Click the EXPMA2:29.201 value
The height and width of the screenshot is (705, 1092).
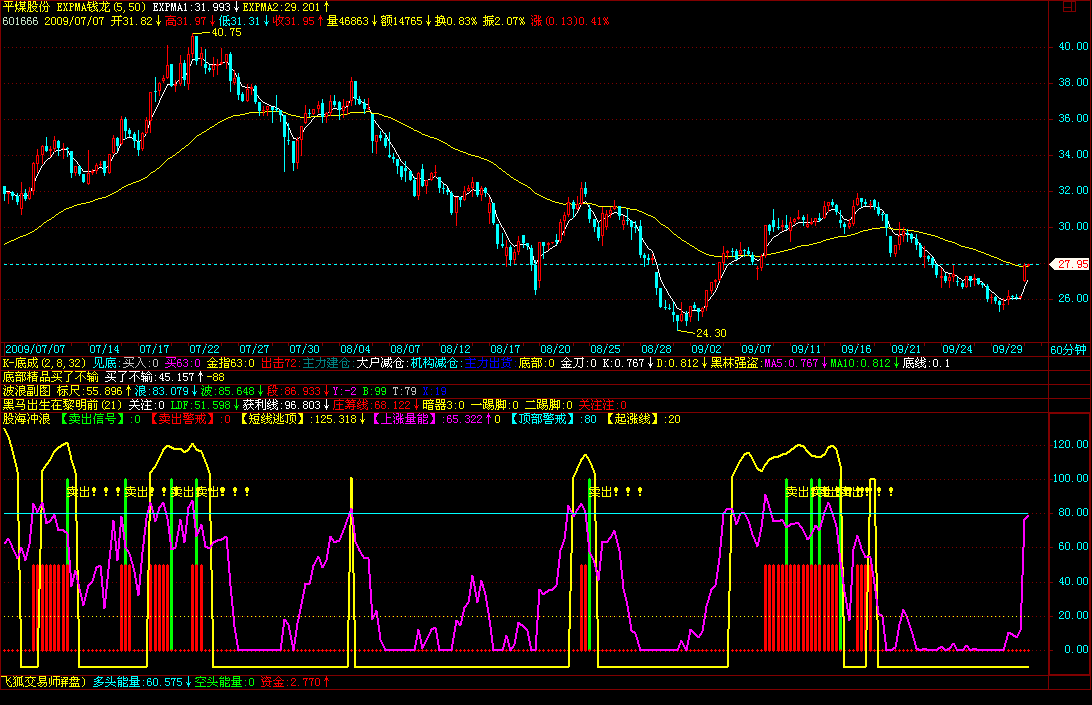[281, 7]
